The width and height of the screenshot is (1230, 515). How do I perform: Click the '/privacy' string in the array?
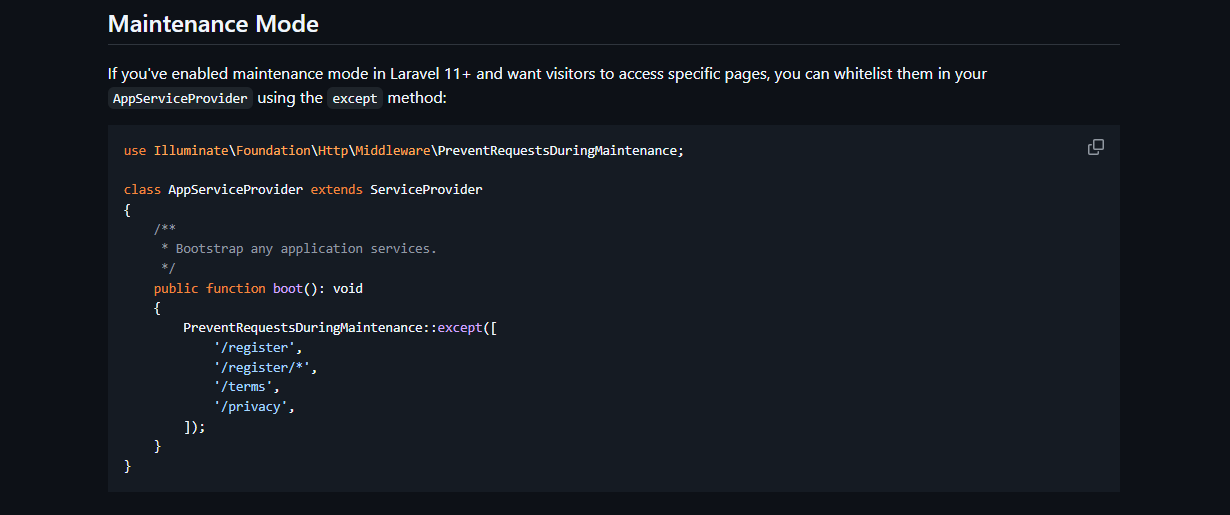[x=254, y=407]
